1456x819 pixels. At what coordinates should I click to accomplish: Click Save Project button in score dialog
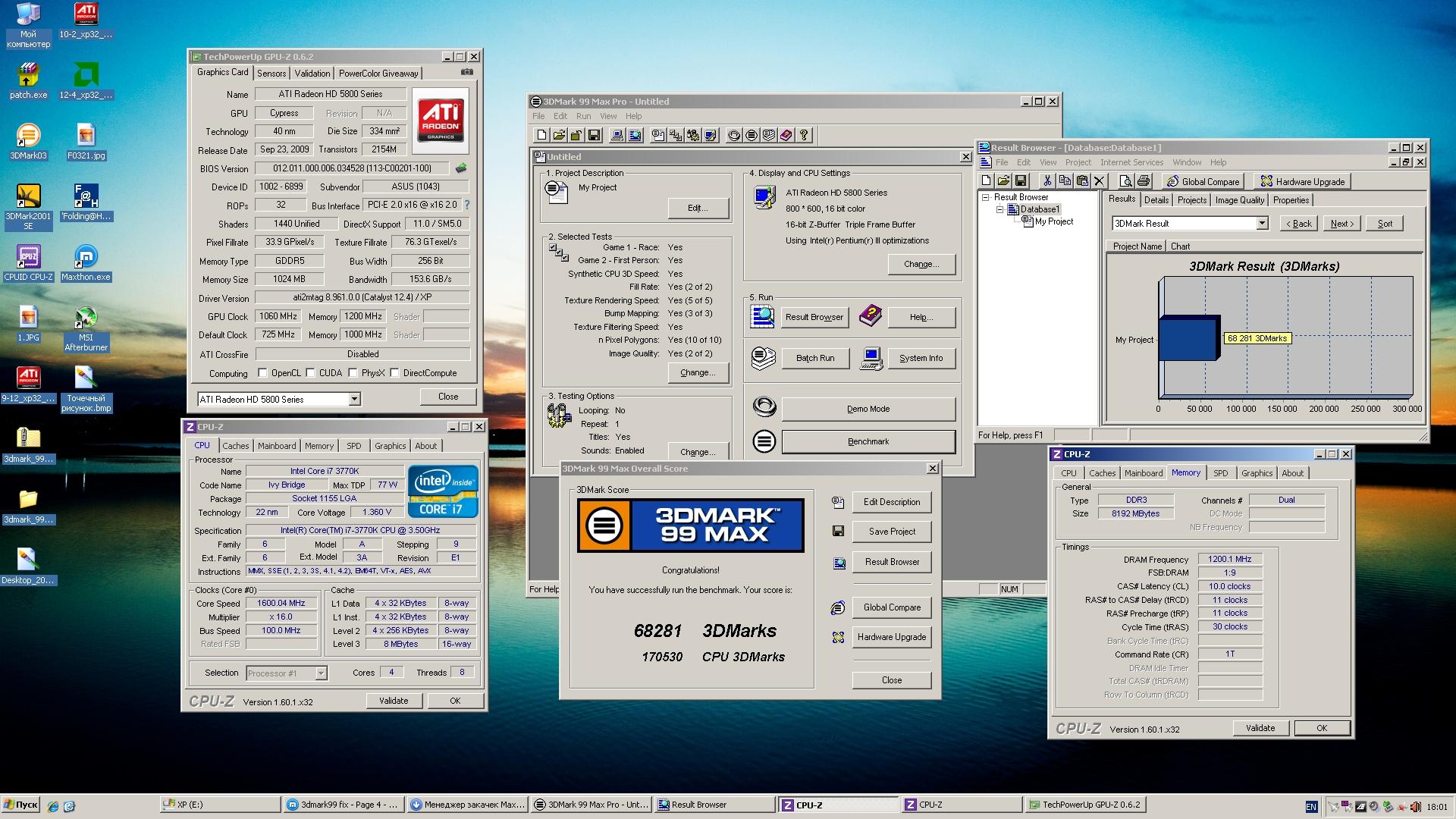pyautogui.click(x=892, y=532)
